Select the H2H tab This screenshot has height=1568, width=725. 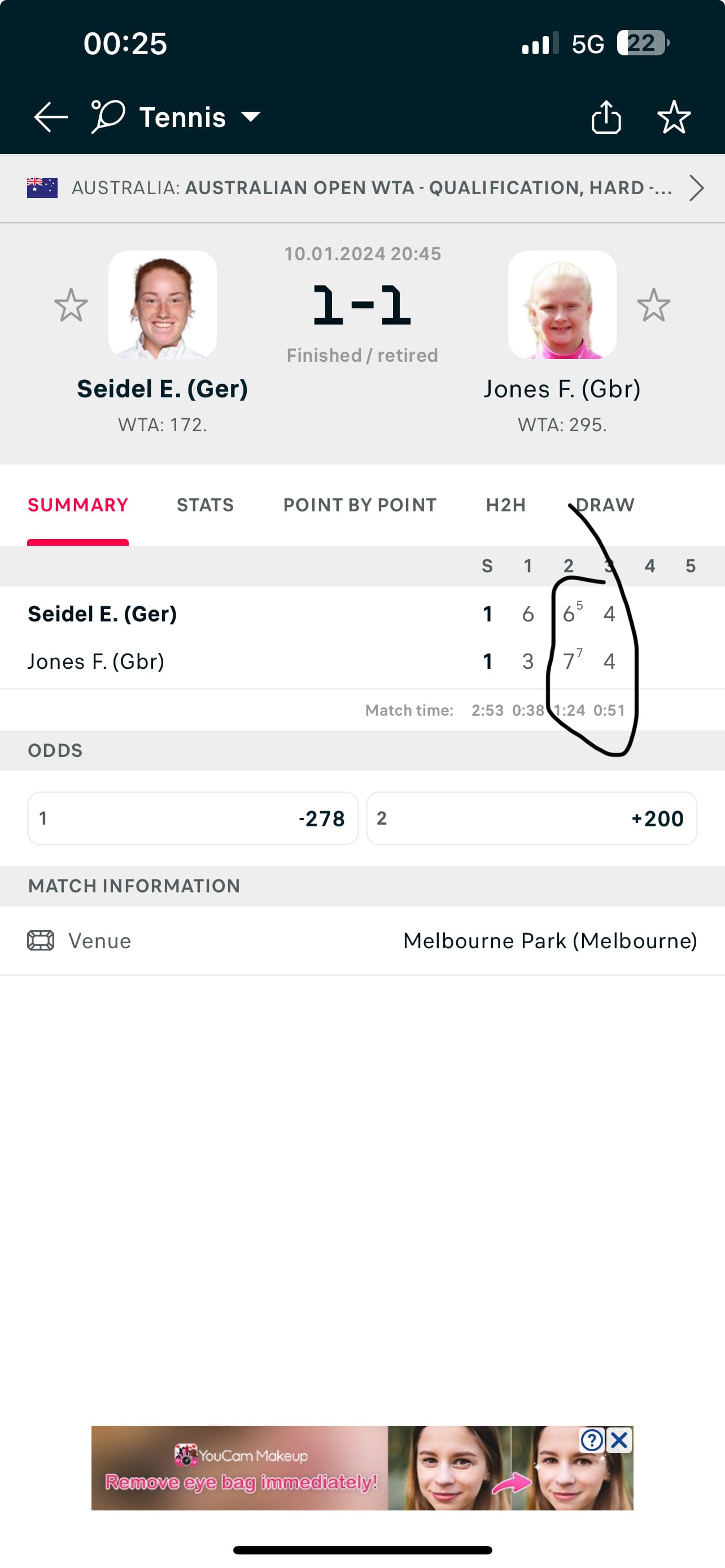(505, 505)
